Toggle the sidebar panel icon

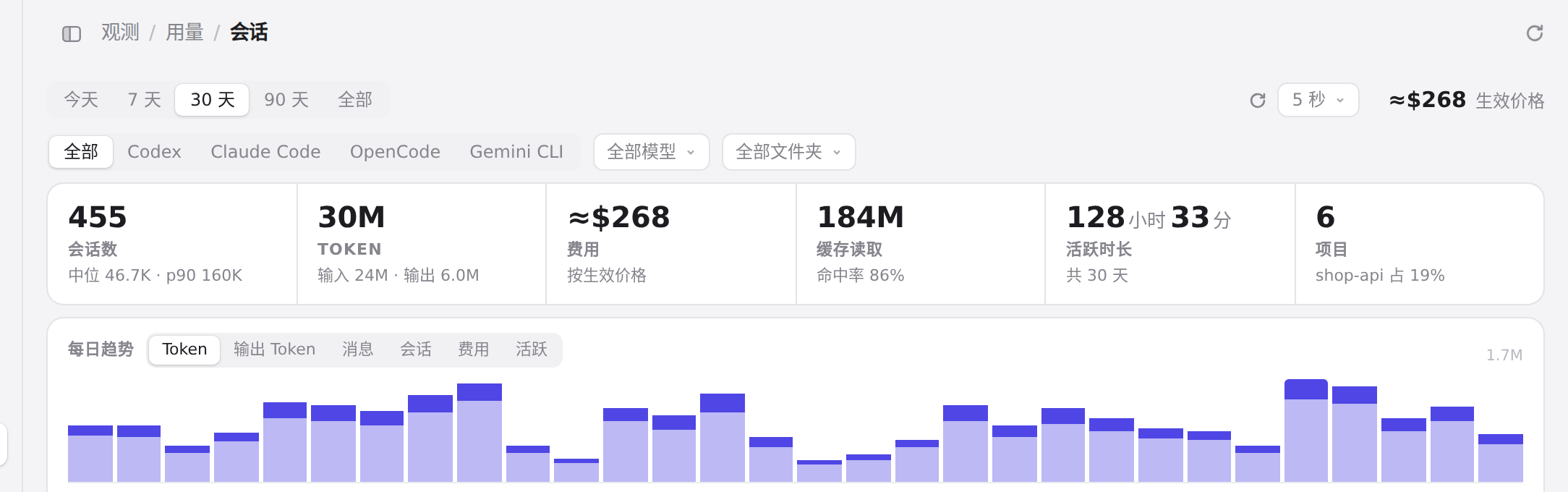click(x=72, y=34)
